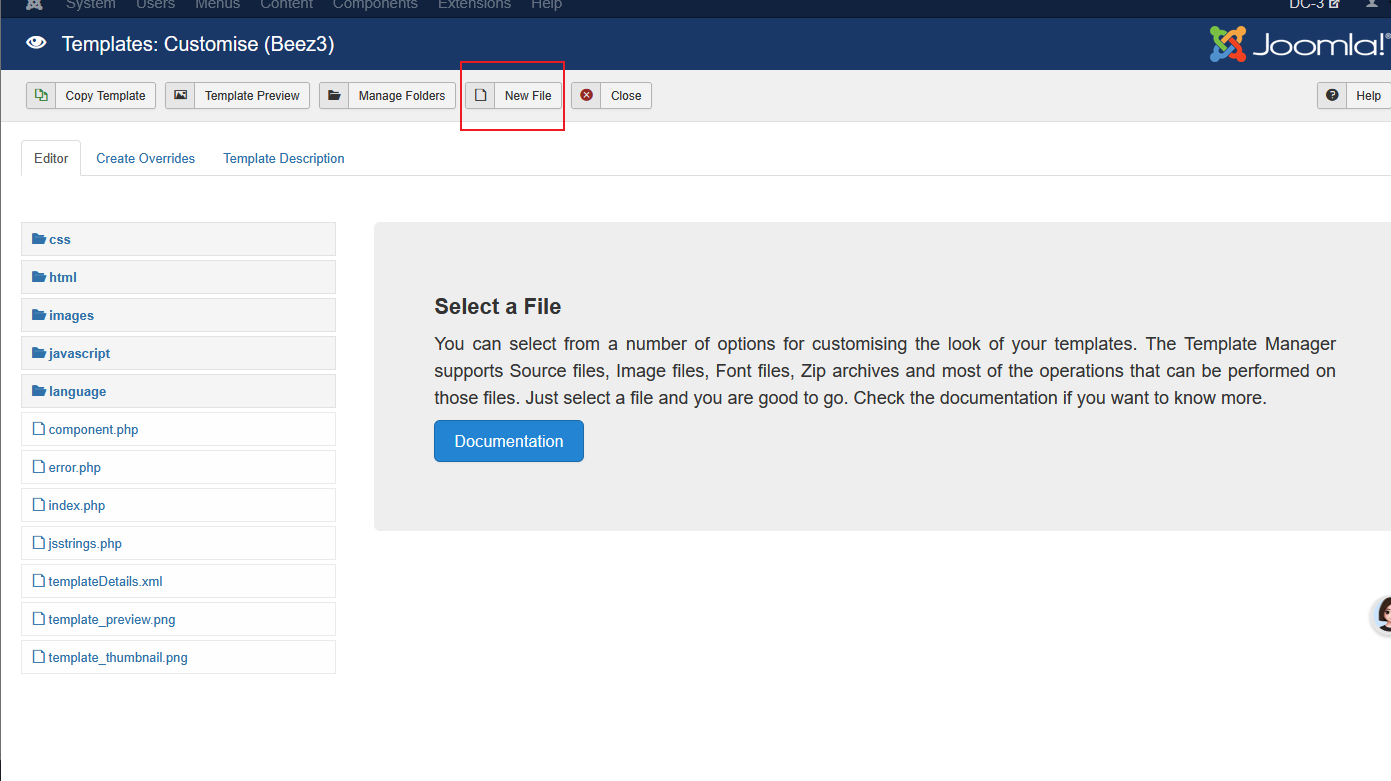
Task: Click the red Close icon
Action: click(586, 96)
